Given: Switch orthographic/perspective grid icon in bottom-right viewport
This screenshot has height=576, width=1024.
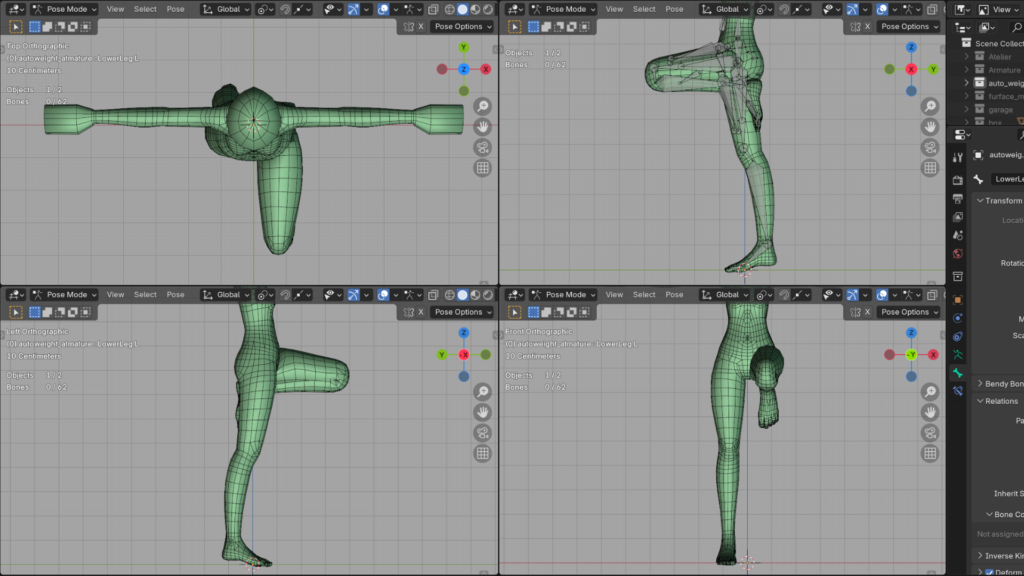Looking at the screenshot, I should 931,453.
